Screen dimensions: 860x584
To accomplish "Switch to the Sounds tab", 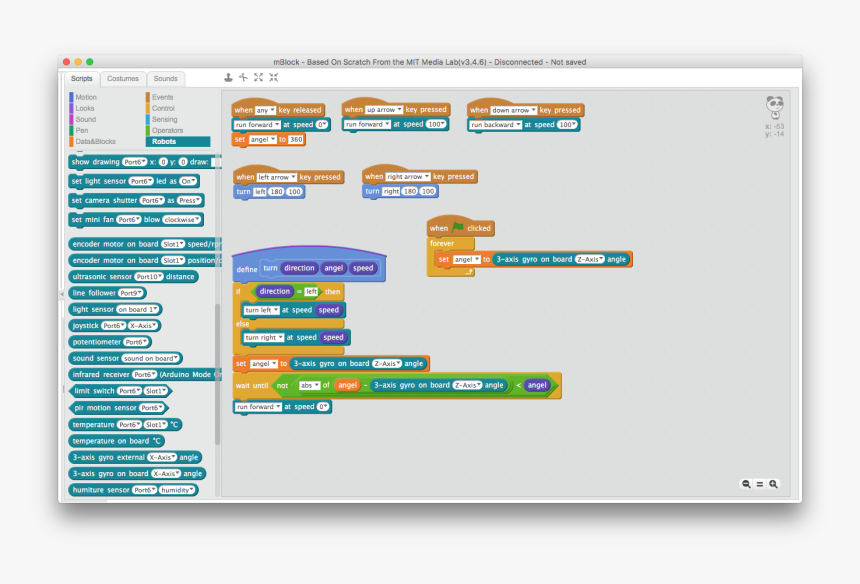I will [165, 79].
